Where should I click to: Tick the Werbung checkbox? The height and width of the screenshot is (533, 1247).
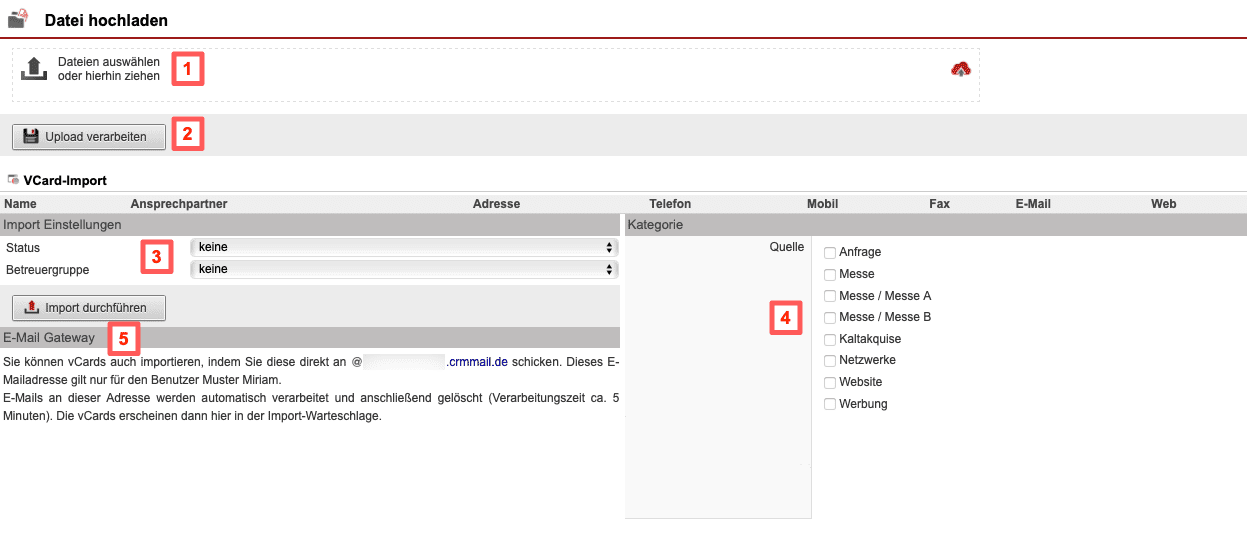click(x=829, y=404)
